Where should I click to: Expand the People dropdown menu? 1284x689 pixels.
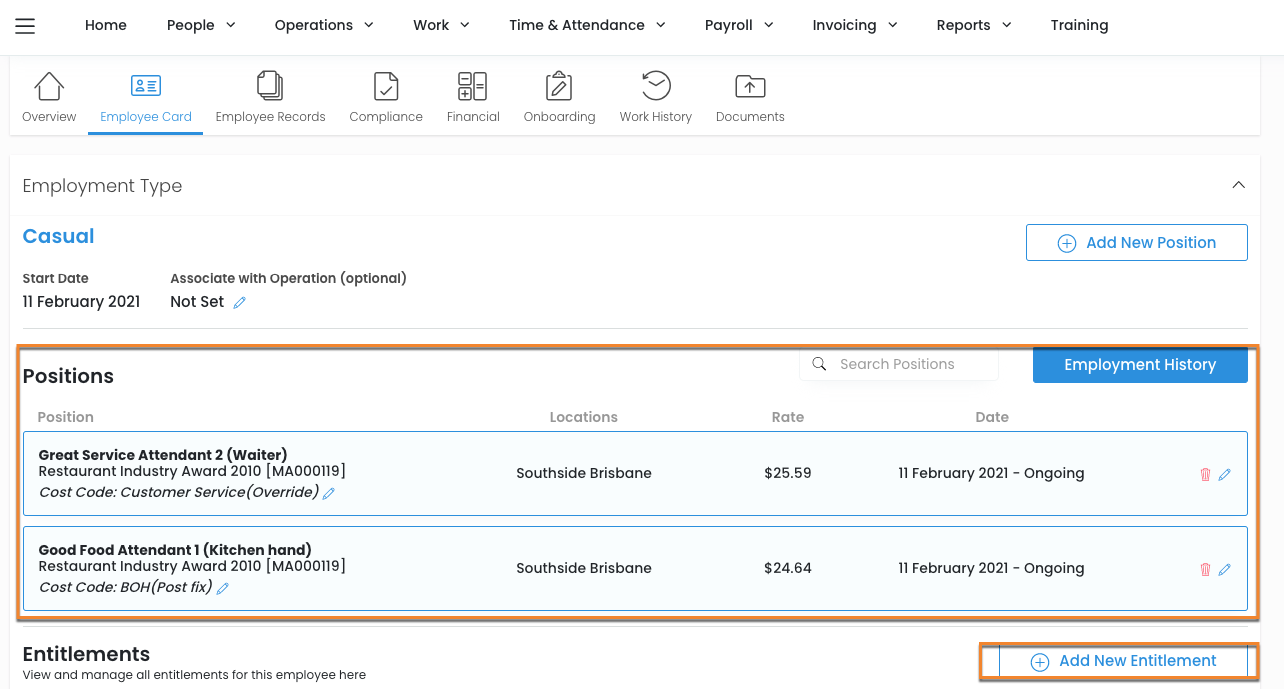(201, 25)
